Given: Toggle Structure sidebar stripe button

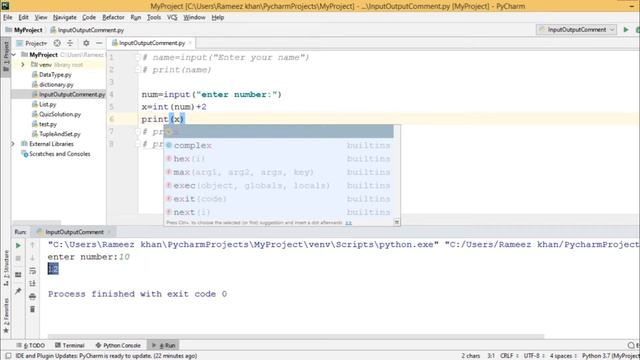Looking at the screenshot, I should [x=6, y=267].
